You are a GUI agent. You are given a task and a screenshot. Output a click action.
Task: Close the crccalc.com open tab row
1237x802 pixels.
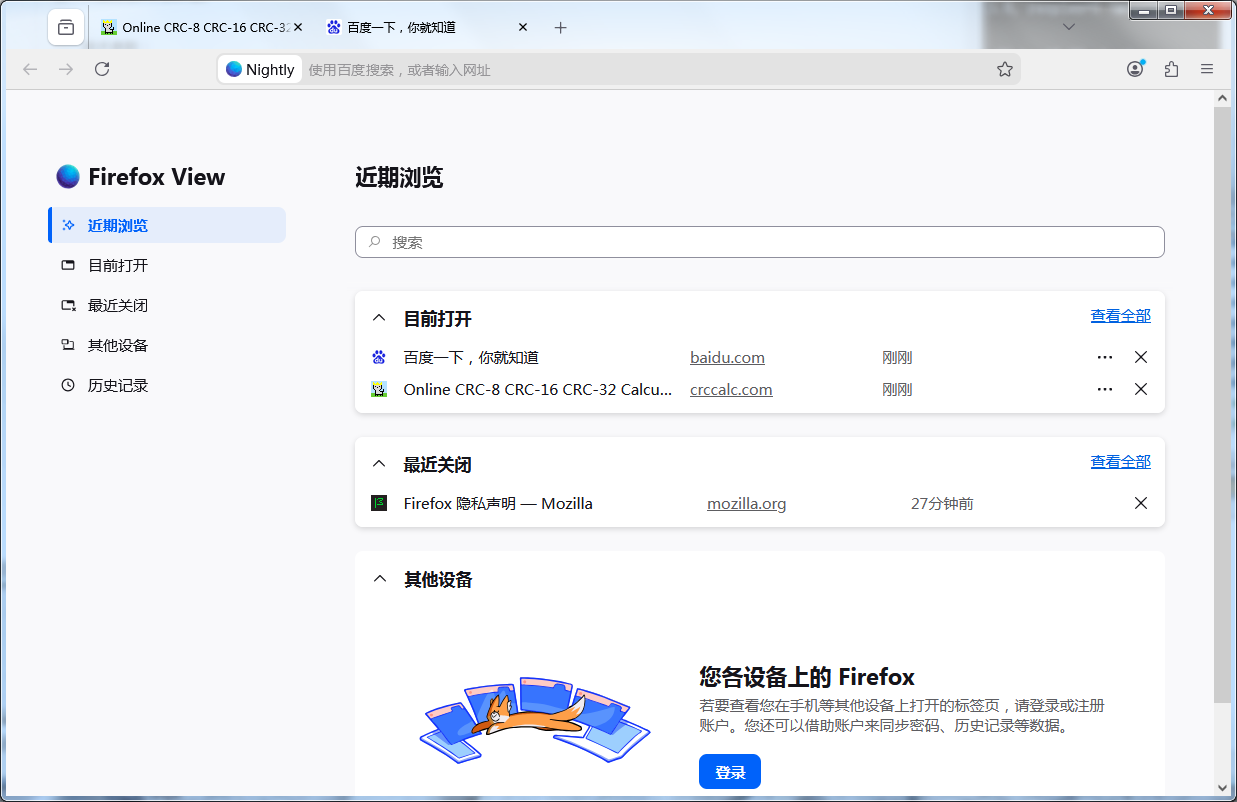click(1141, 390)
